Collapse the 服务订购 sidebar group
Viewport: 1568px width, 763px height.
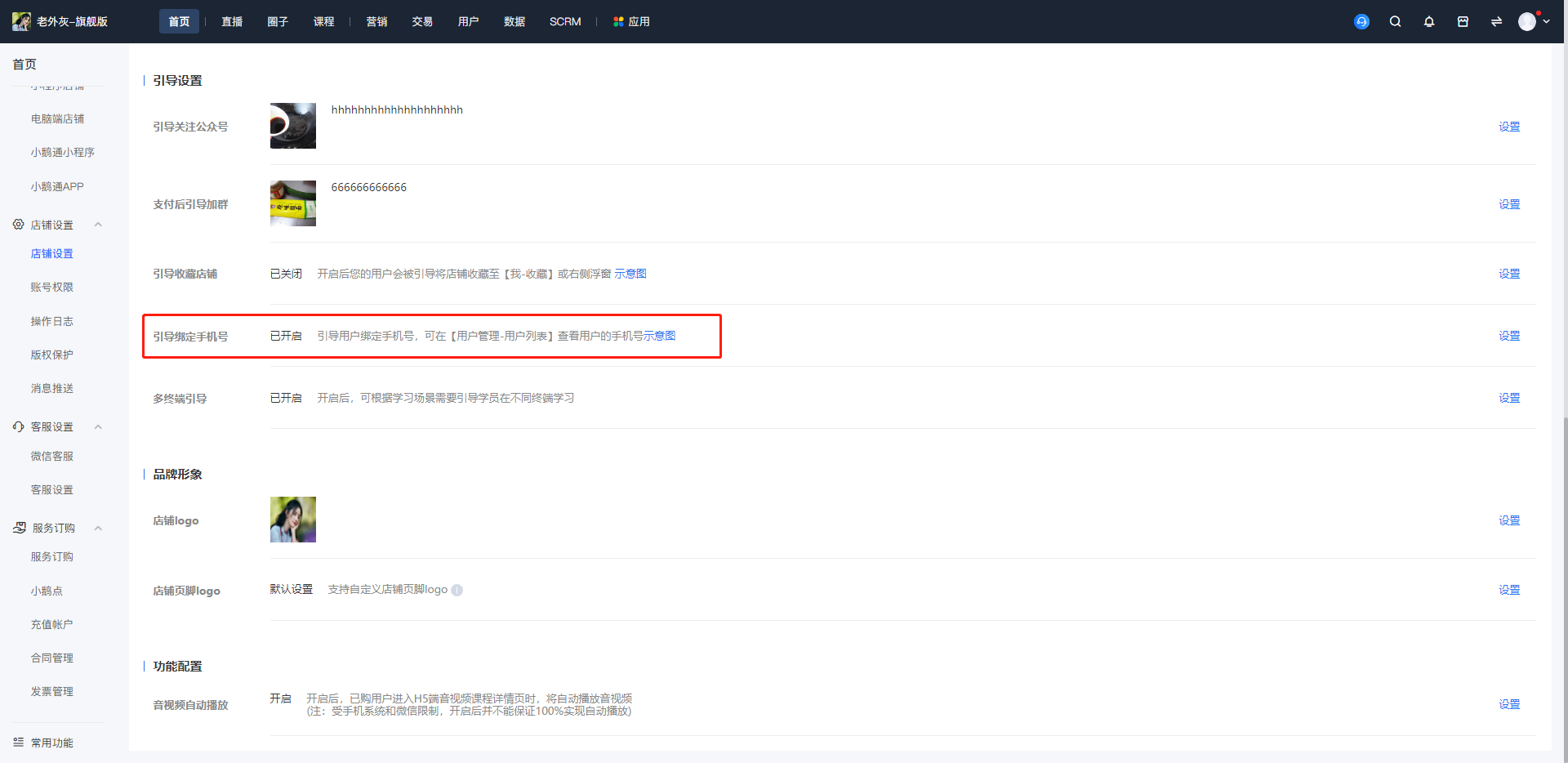pyautogui.click(x=98, y=528)
